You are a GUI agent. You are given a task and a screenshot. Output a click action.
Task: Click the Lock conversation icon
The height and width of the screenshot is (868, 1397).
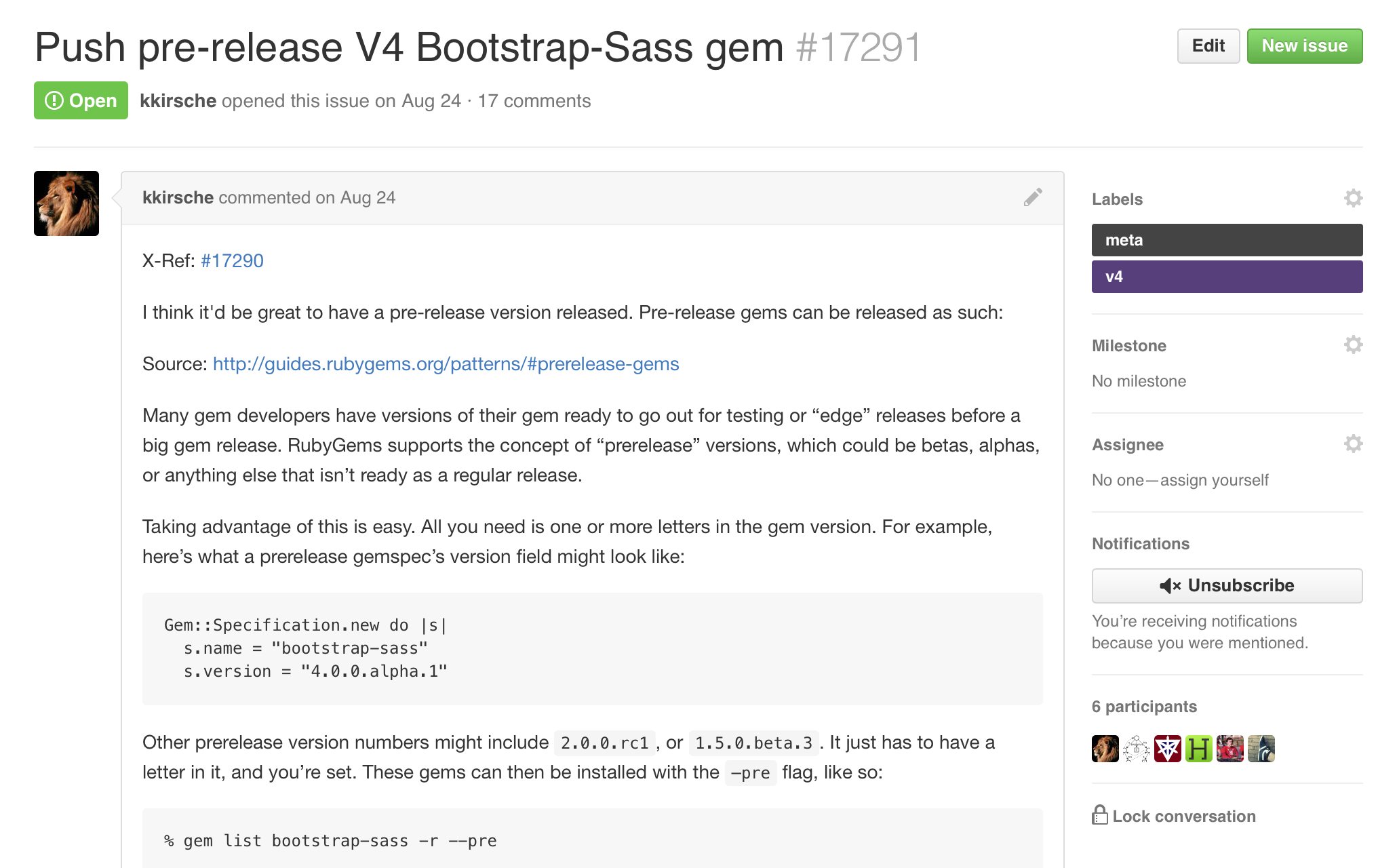click(x=1100, y=818)
